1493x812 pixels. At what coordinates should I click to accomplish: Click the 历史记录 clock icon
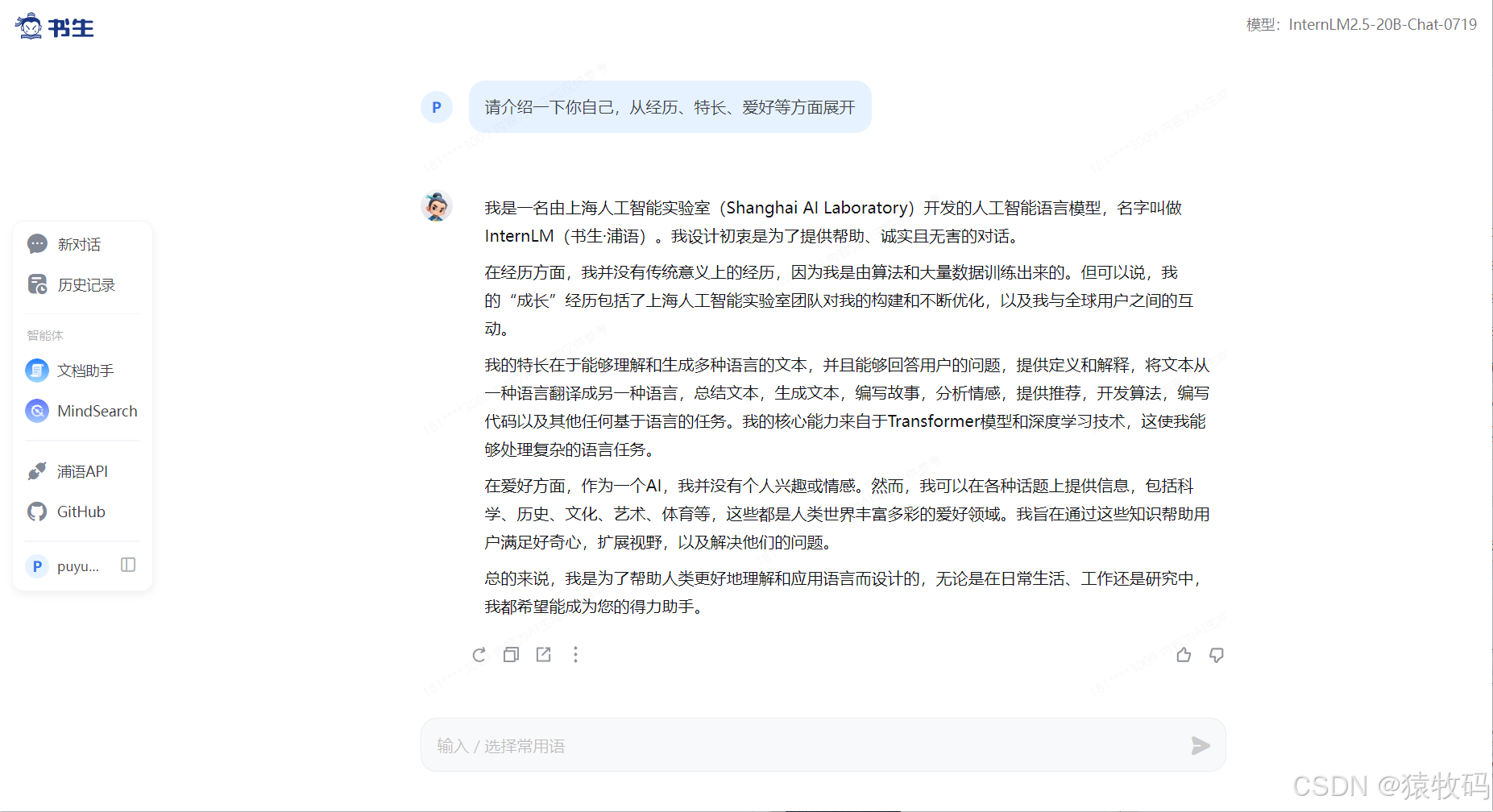pos(37,284)
